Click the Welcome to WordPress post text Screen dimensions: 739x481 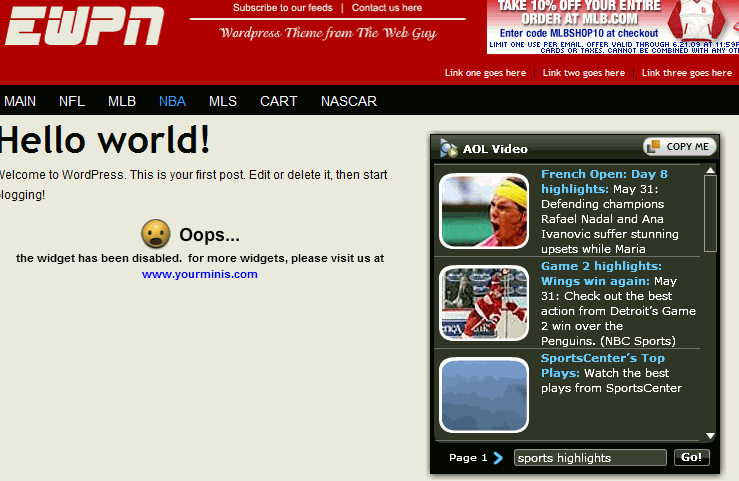coord(194,185)
